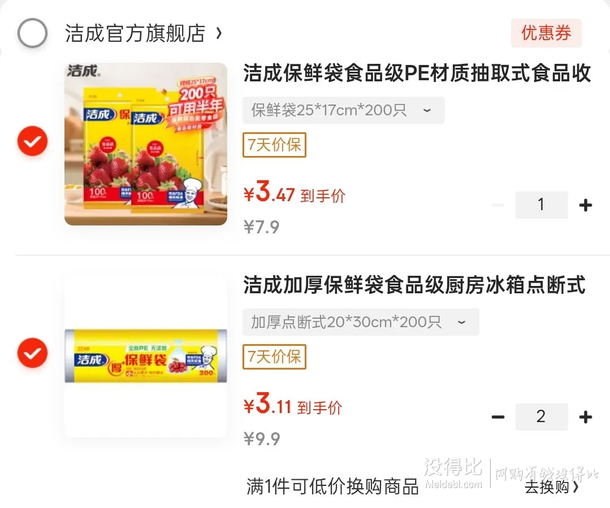
Task: Uncheck the 25*17cm 保鲜袋 item
Action: tap(32, 141)
